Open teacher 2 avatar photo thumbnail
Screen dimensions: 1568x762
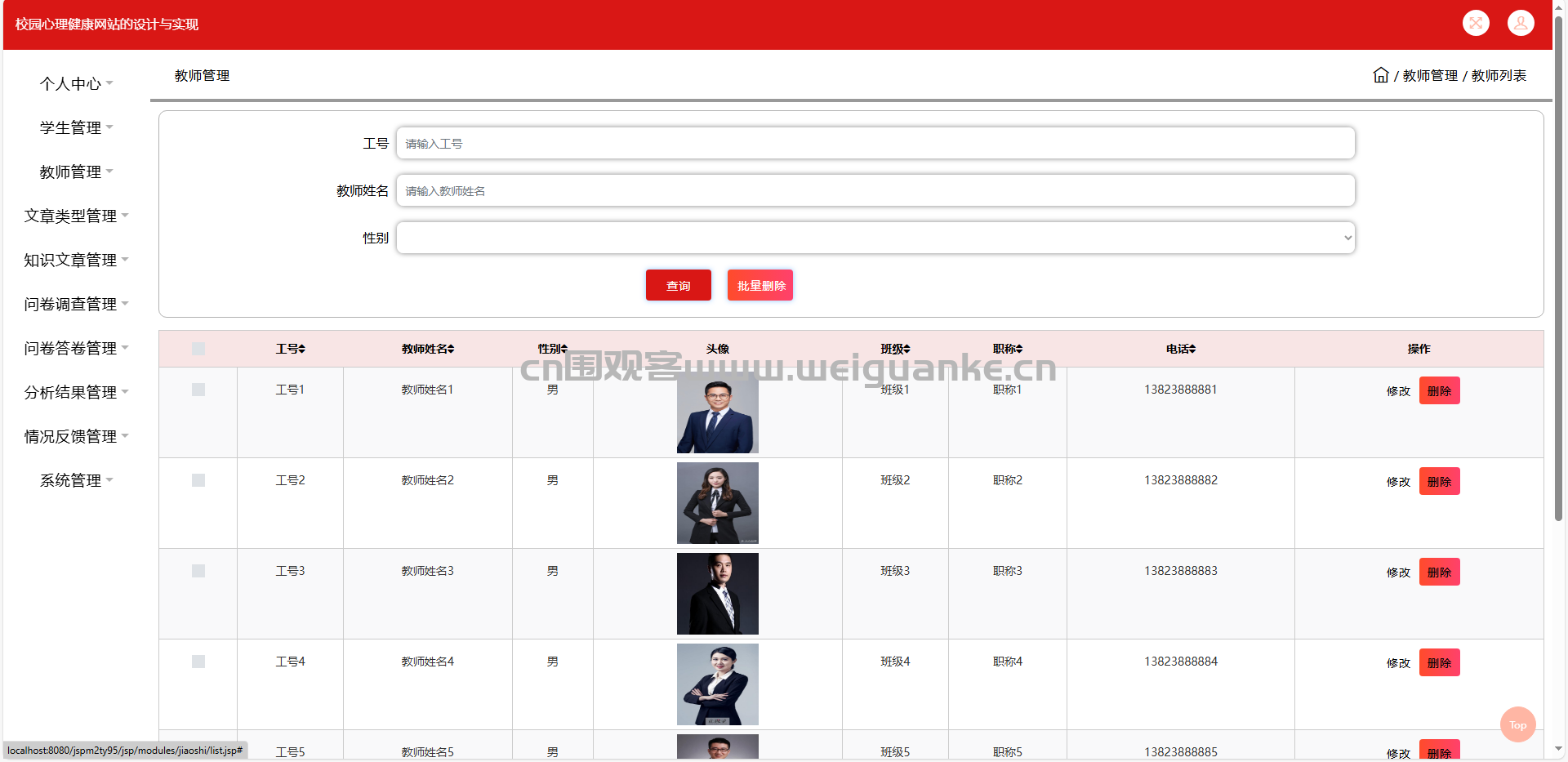pos(718,503)
